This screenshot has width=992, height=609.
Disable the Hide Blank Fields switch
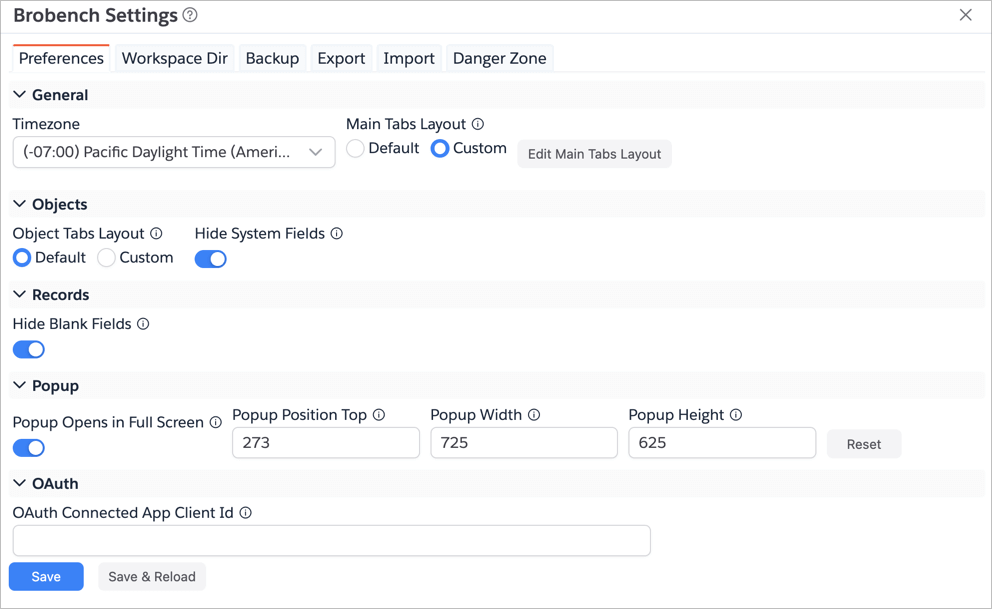[x=28, y=349]
